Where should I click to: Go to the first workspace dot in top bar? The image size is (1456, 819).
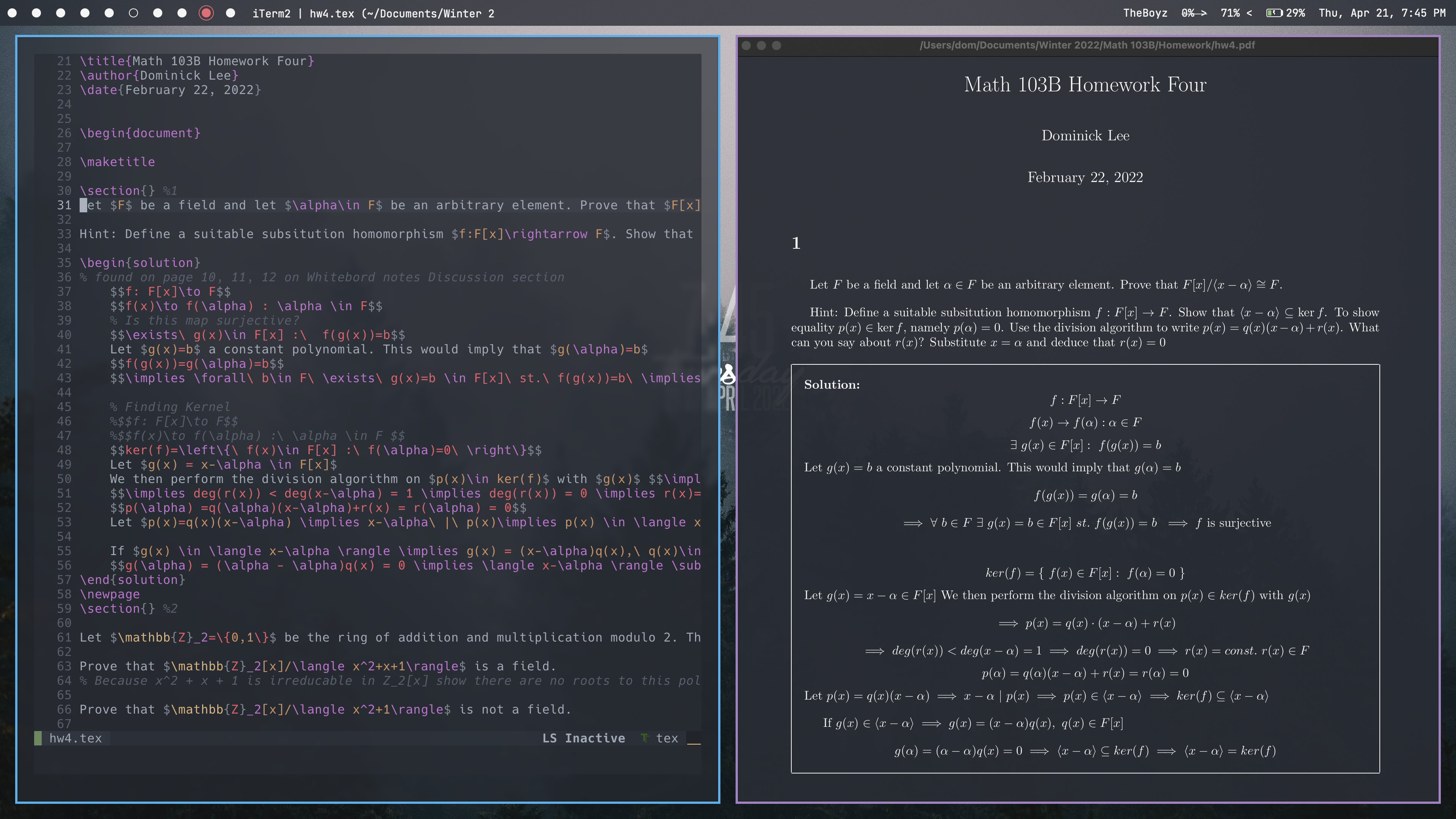[x=12, y=13]
